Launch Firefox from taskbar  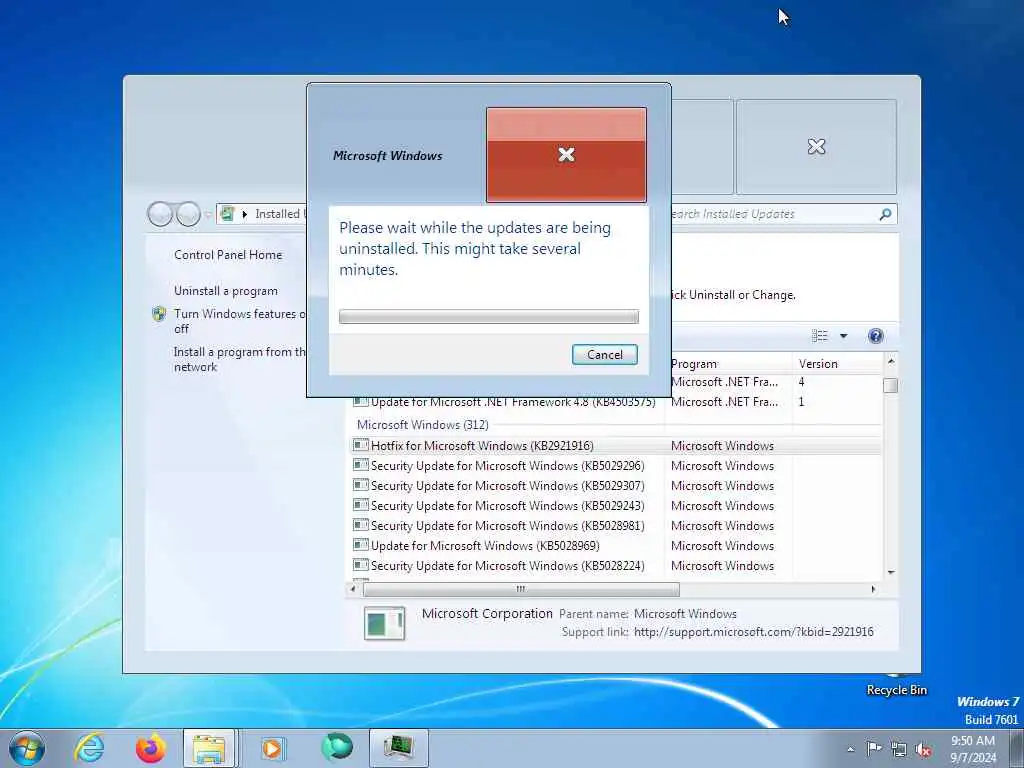(x=150, y=748)
